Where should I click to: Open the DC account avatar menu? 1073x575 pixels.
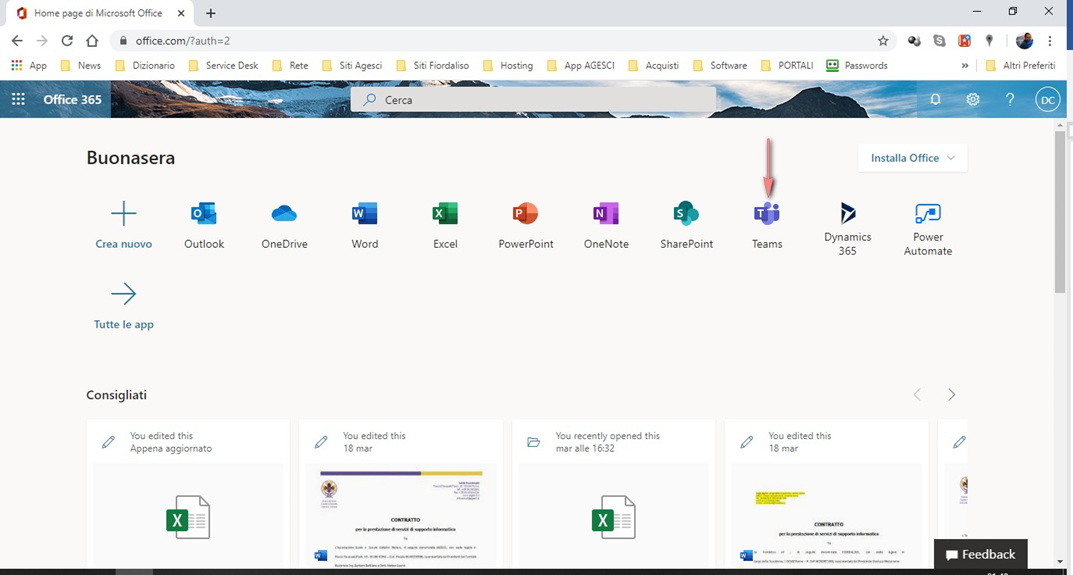pyautogui.click(x=1047, y=99)
